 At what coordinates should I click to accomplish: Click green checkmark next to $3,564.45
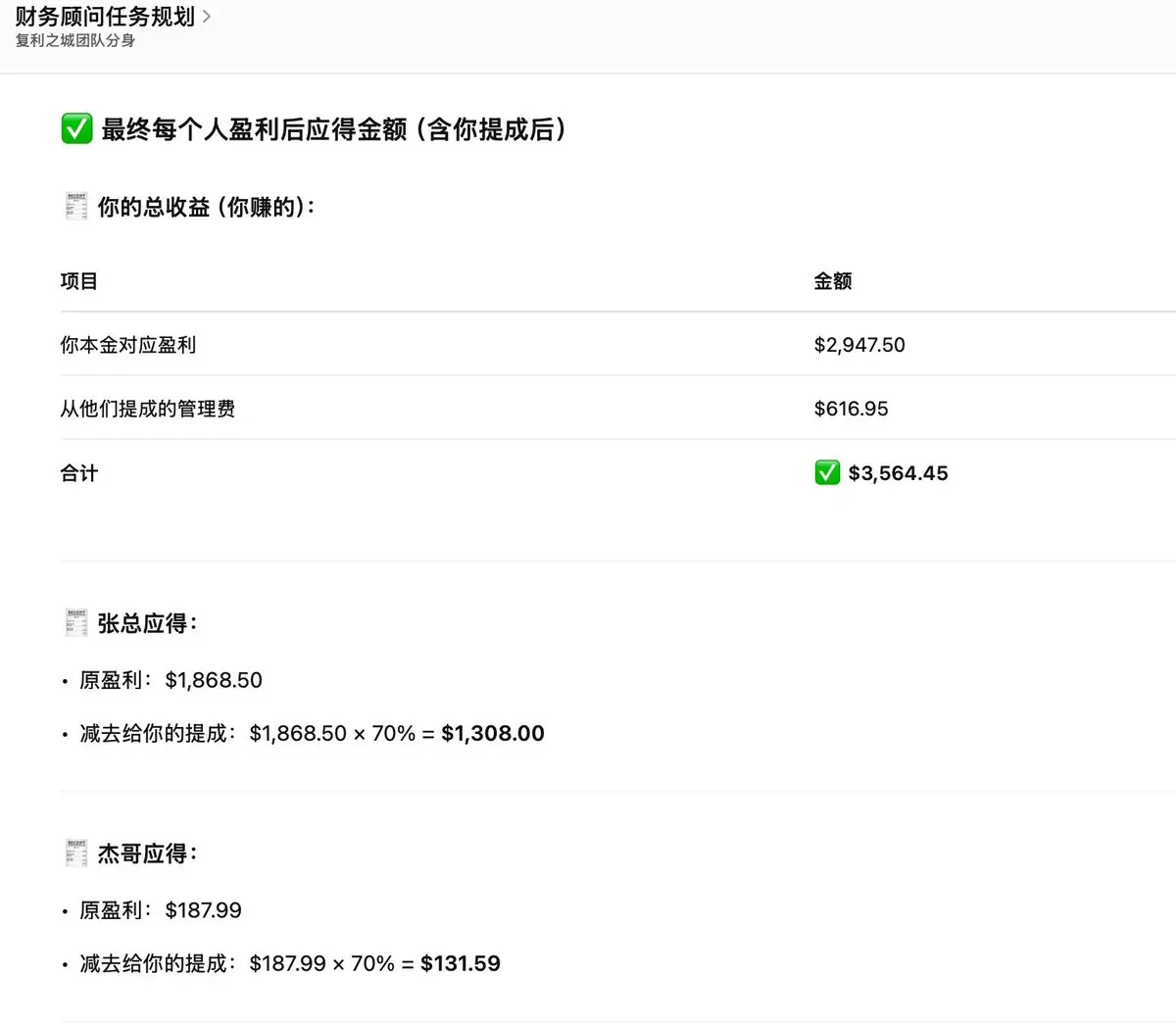827,473
